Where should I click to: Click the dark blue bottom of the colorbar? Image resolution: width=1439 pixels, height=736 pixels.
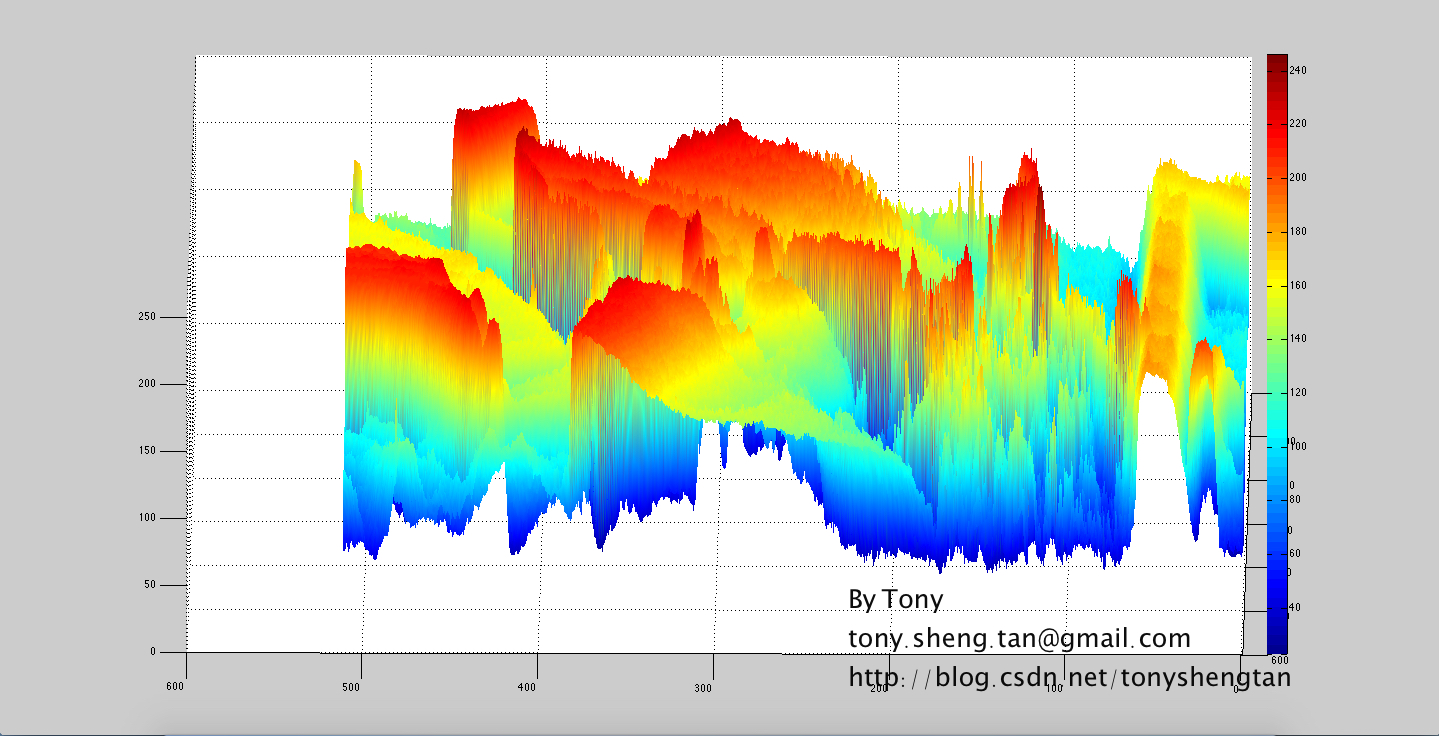(x=1277, y=641)
